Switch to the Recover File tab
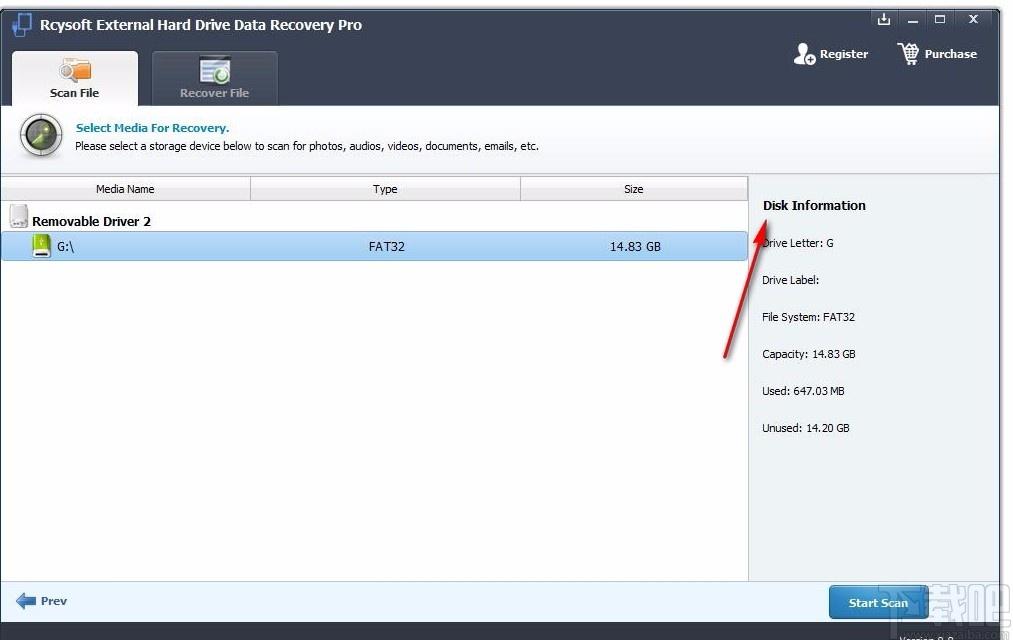This screenshot has width=1013, height=640. (214, 78)
